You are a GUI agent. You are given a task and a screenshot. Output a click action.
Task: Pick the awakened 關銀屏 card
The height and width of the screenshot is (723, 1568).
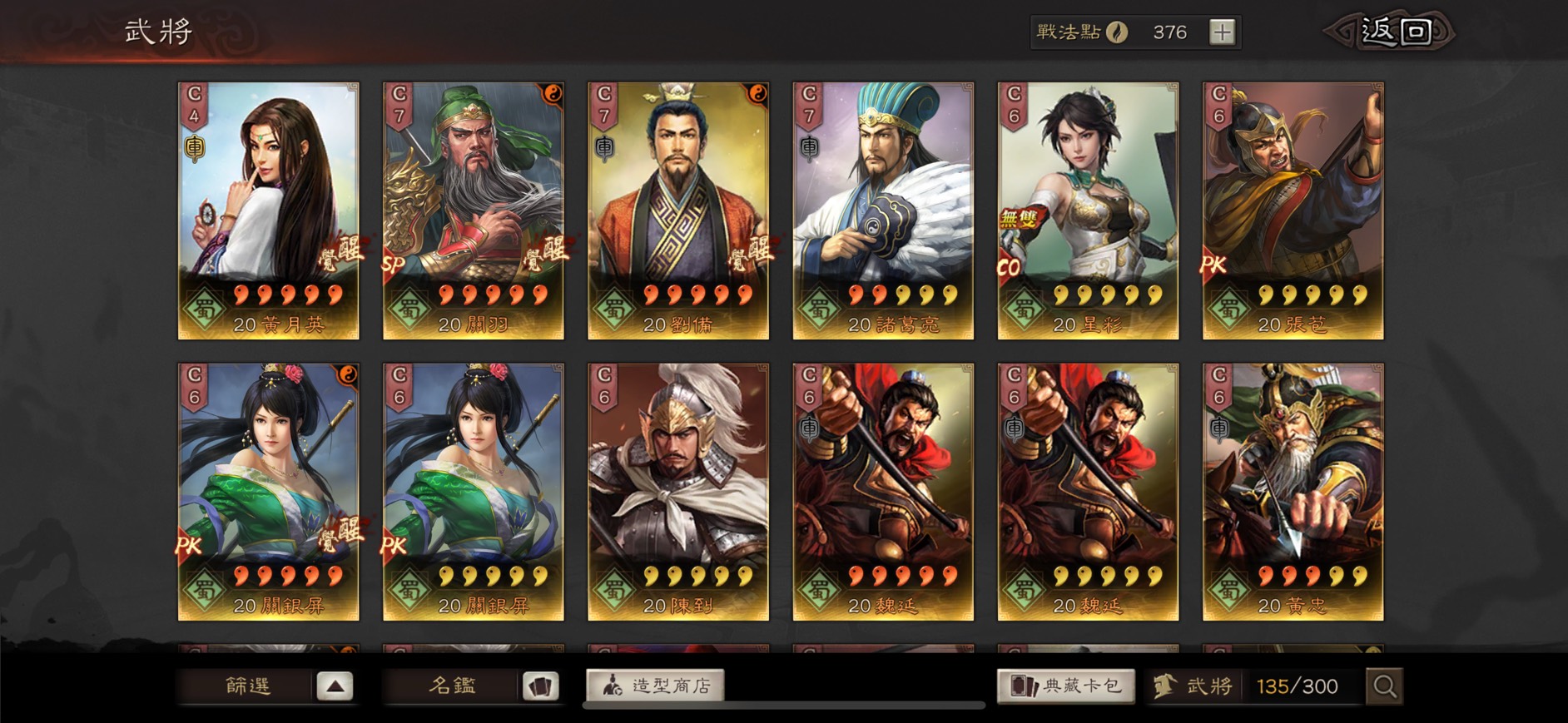pyautogui.click(x=269, y=492)
